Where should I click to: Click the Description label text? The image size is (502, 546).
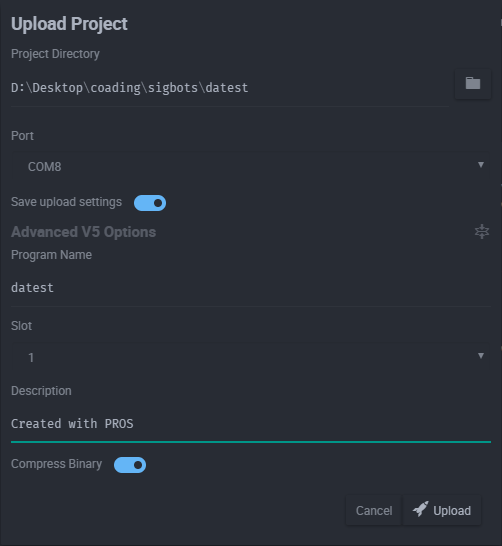(x=41, y=391)
